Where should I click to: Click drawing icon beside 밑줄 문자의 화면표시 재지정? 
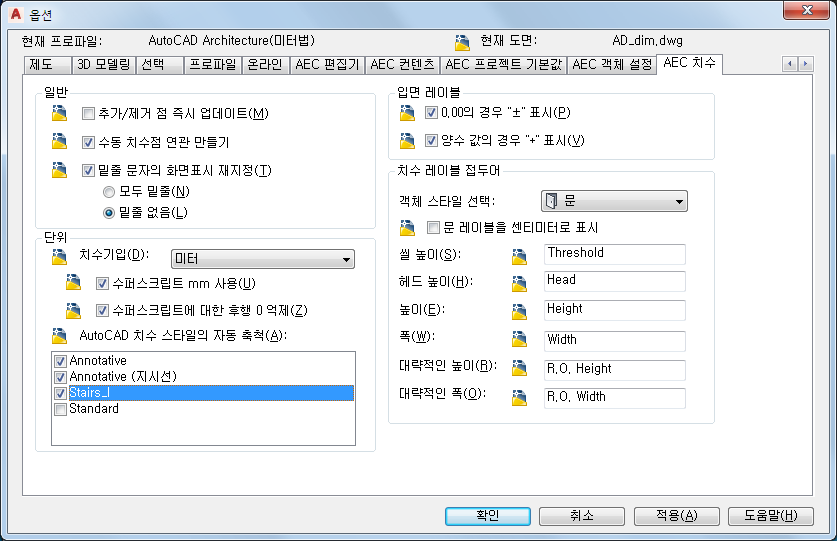[x=59, y=170]
